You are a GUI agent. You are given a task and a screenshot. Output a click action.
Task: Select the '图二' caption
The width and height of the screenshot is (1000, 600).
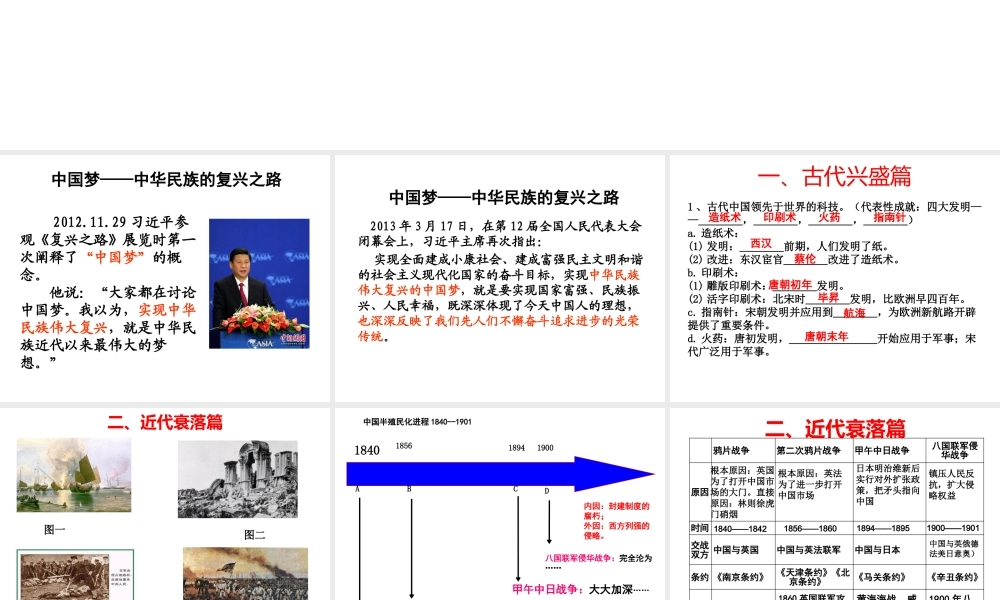pos(254,535)
